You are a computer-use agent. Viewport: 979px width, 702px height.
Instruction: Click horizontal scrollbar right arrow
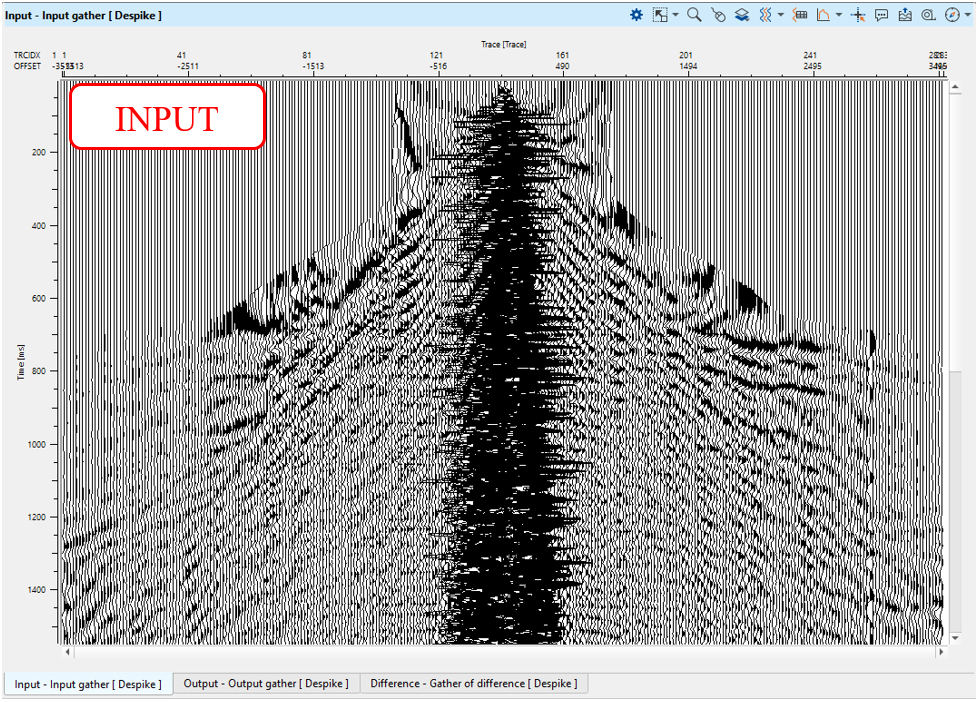(941, 651)
